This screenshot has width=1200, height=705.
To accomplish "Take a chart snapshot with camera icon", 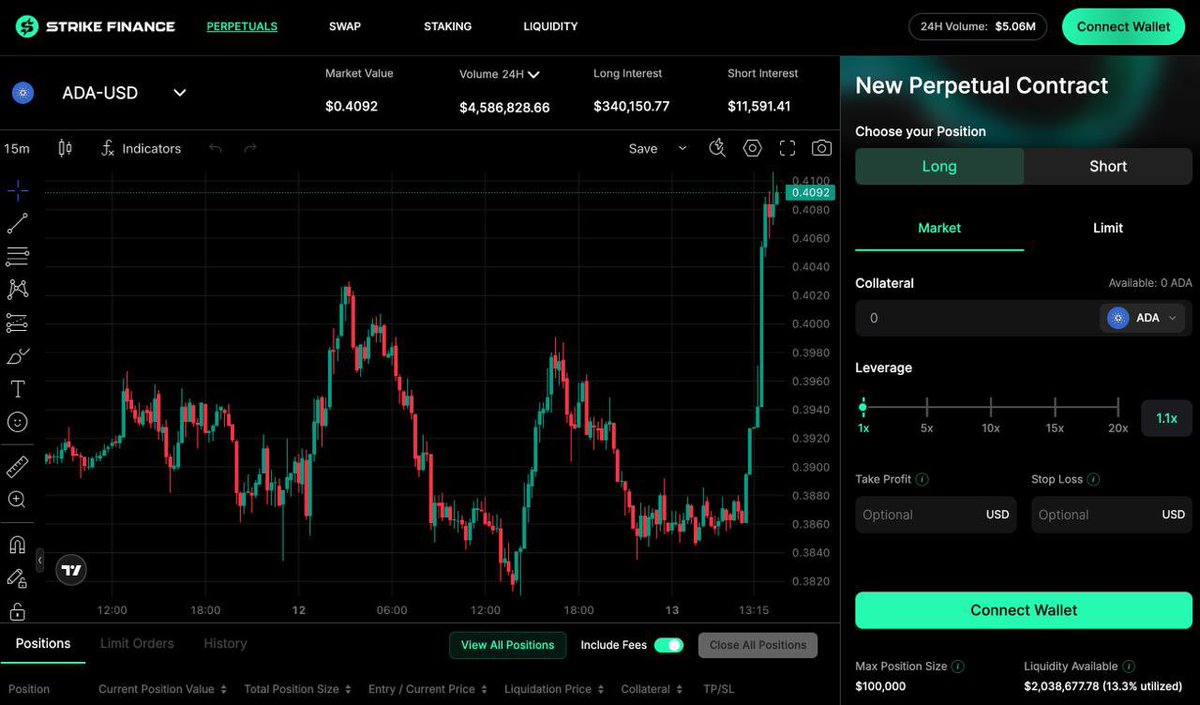I will pos(821,148).
